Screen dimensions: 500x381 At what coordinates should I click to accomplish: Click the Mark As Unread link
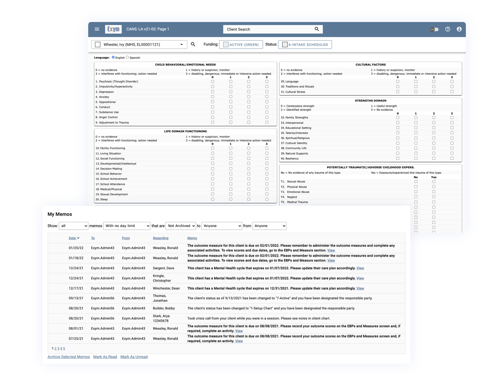point(134,357)
